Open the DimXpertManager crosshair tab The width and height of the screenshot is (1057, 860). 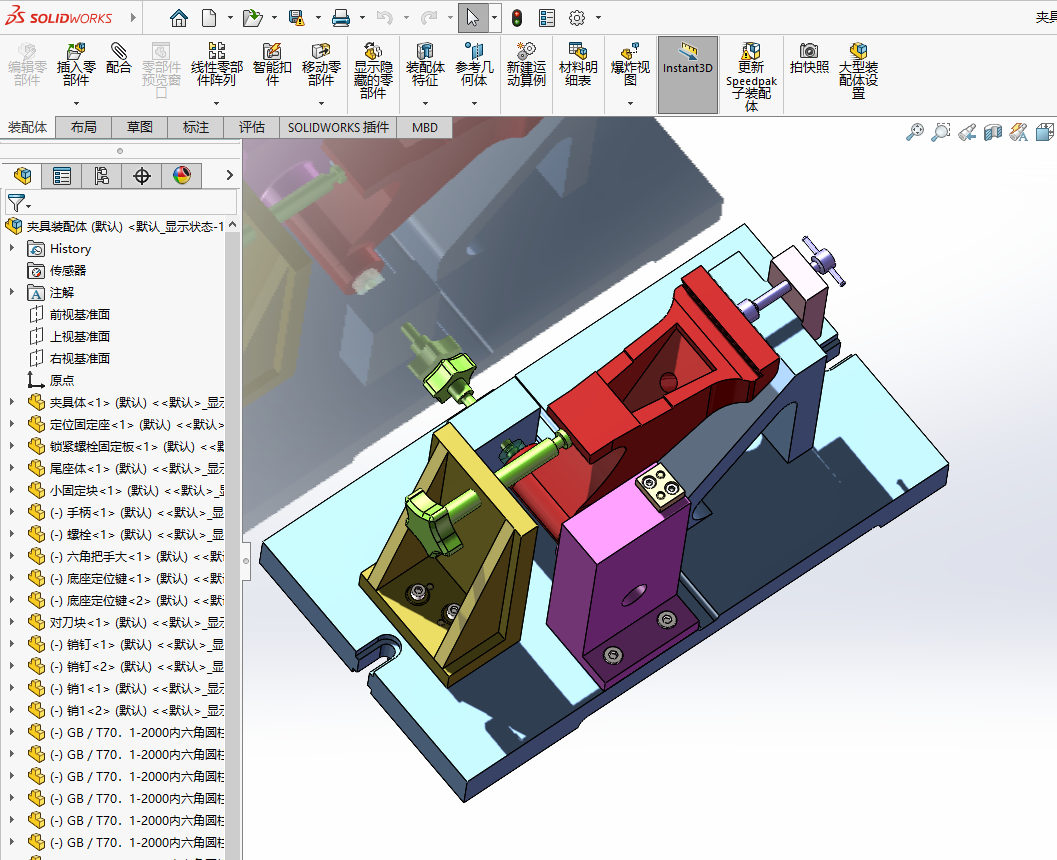click(142, 176)
